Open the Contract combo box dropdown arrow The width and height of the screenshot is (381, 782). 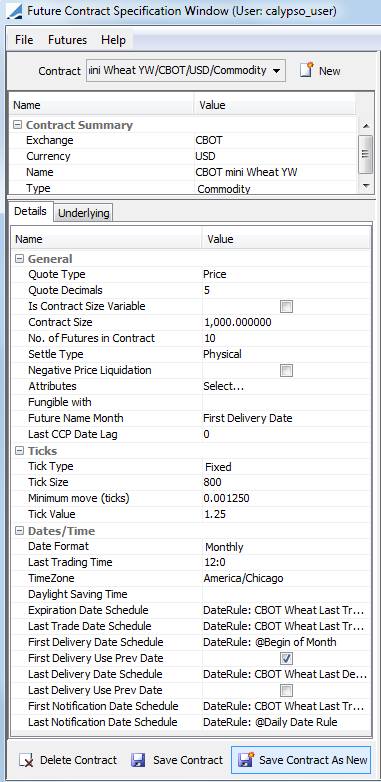click(x=277, y=71)
